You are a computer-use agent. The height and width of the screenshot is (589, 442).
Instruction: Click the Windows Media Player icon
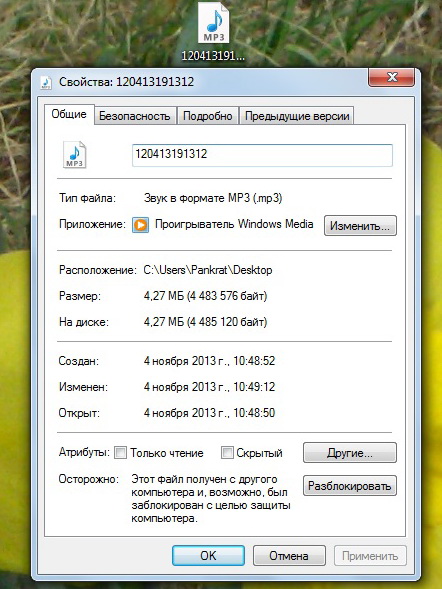[140, 225]
